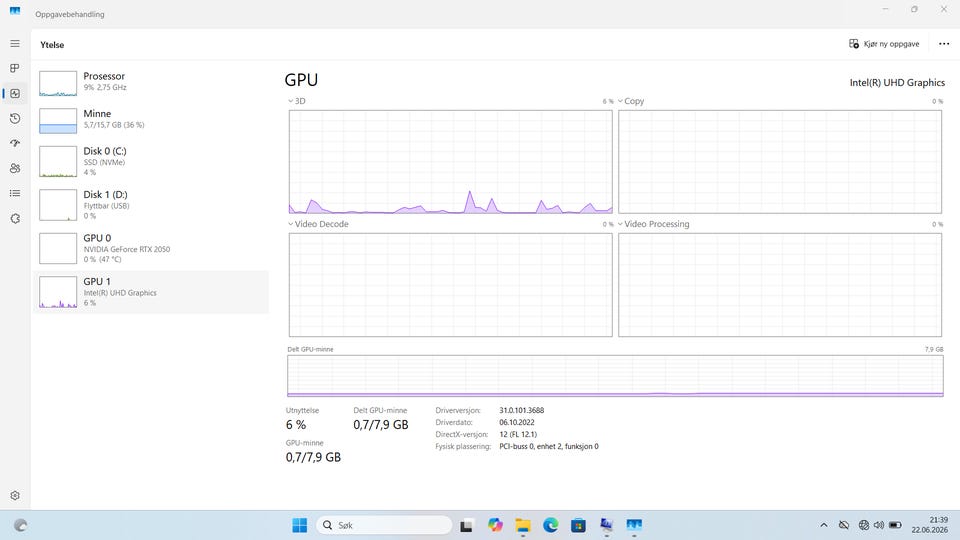This screenshot has width=960, height=540.
Task: Select GPU 0 NVIDIA GeForce entry
Action: tap(151, 248)
